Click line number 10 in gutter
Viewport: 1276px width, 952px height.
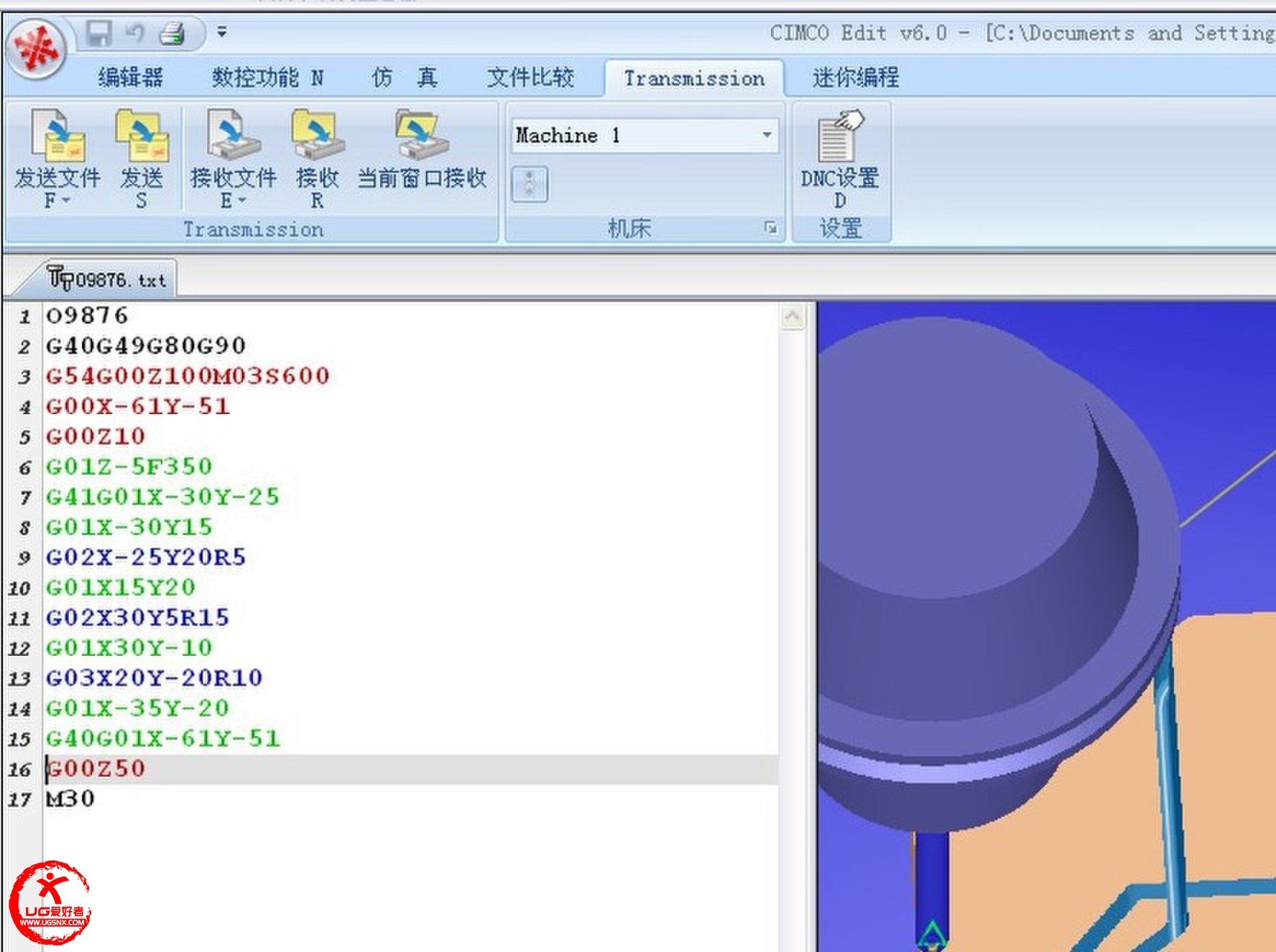tap(19, 589)
